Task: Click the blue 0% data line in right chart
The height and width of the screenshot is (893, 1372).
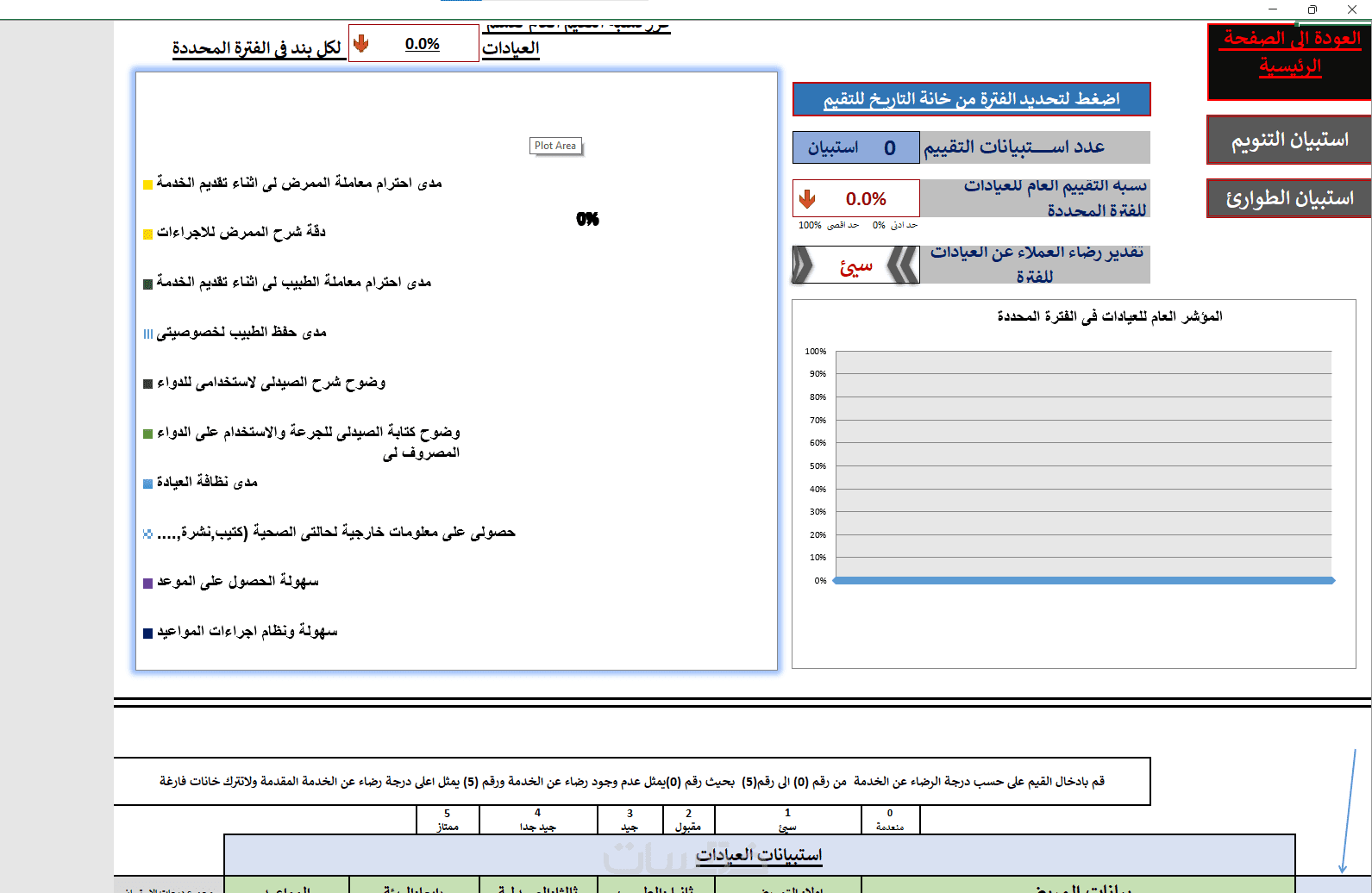Action: (x=1083, y=581)
